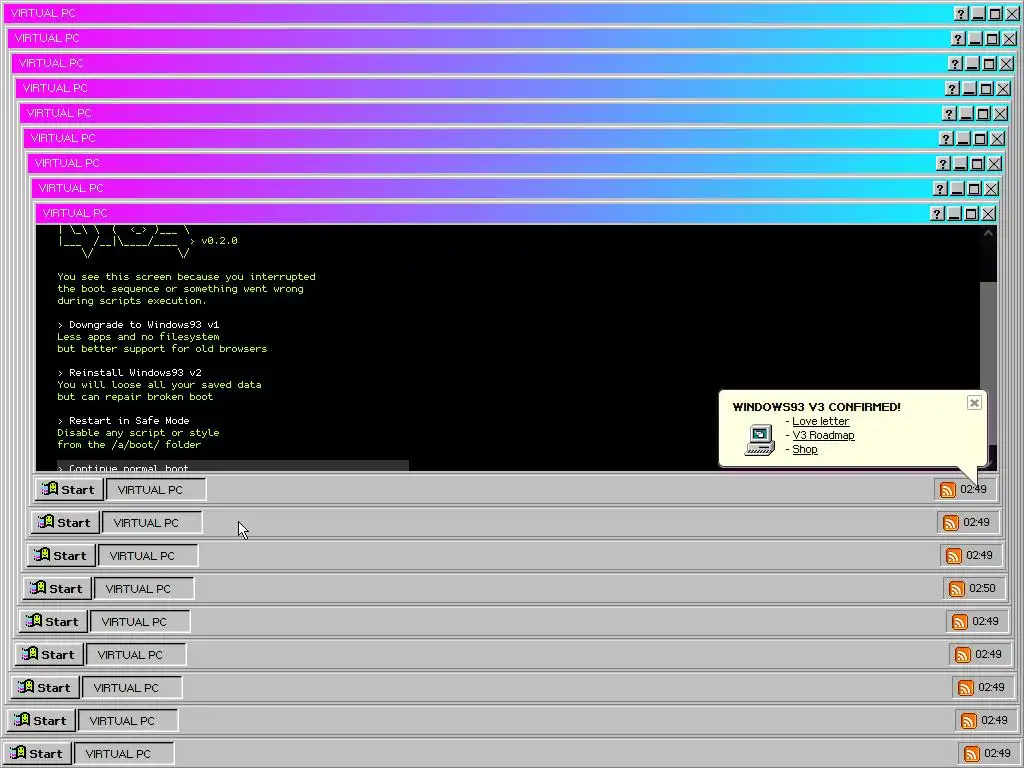
Task: Click the outermost window's VIRTUAL PC title
Action: tap(43, 13)
